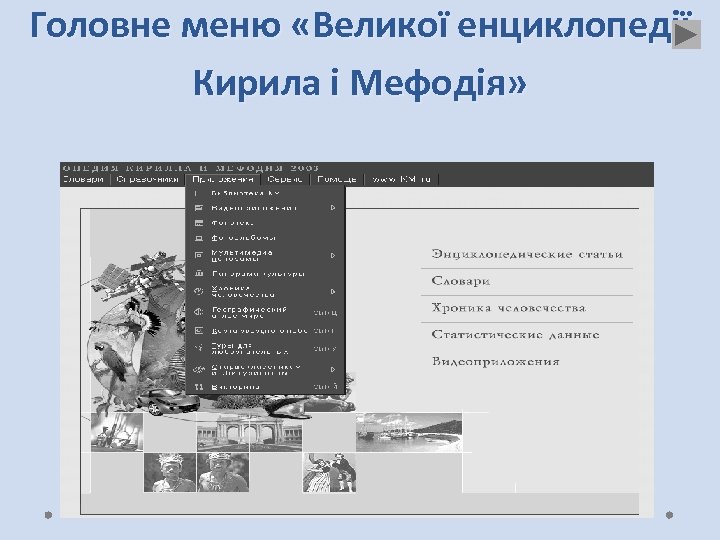Viewport: 720px width, 540px height.
Task: Click the Фототека icon in the dropdown menu
Action: (x=199, y=223)
